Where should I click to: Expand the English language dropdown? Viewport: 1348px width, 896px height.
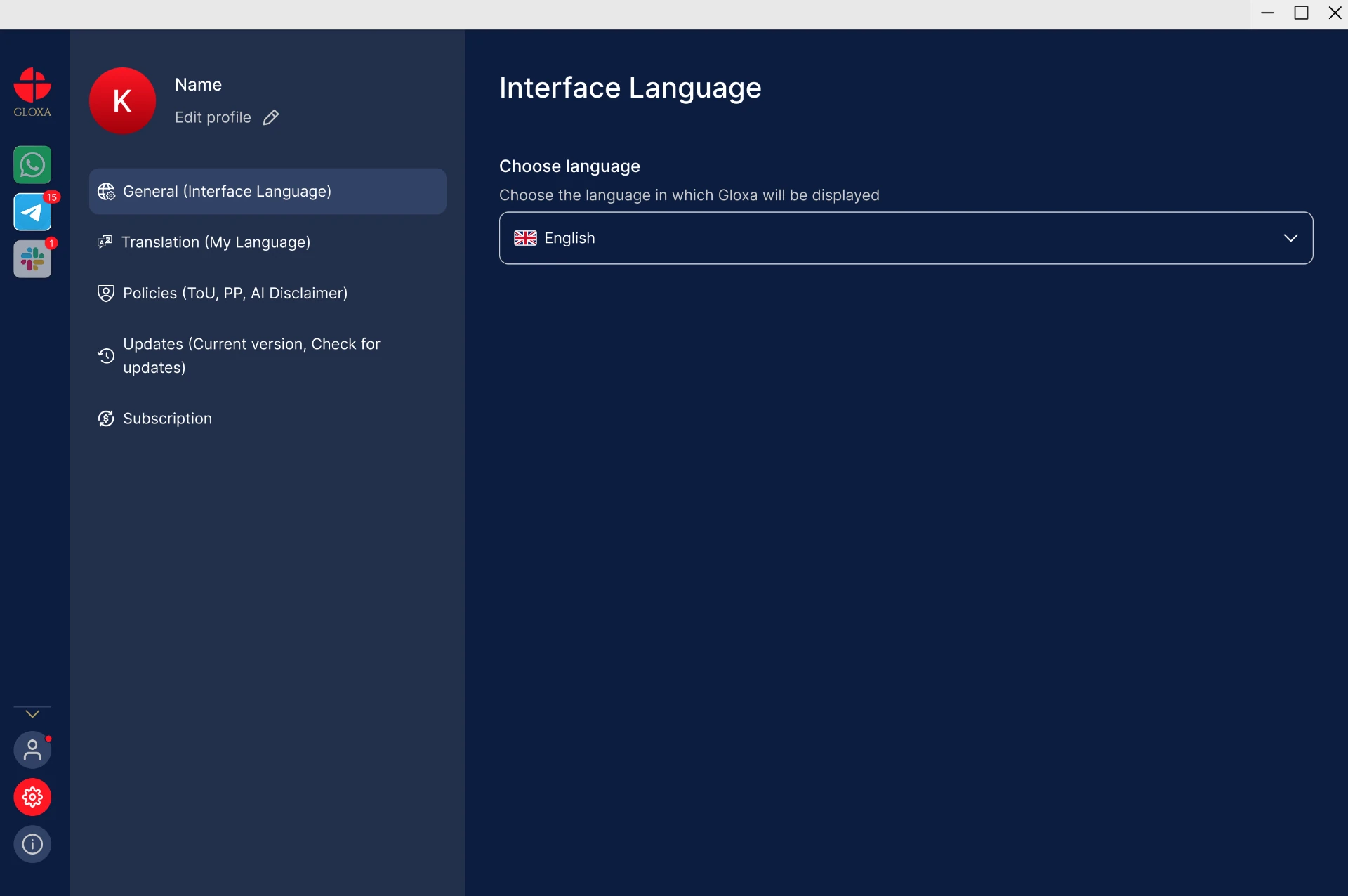906,238
